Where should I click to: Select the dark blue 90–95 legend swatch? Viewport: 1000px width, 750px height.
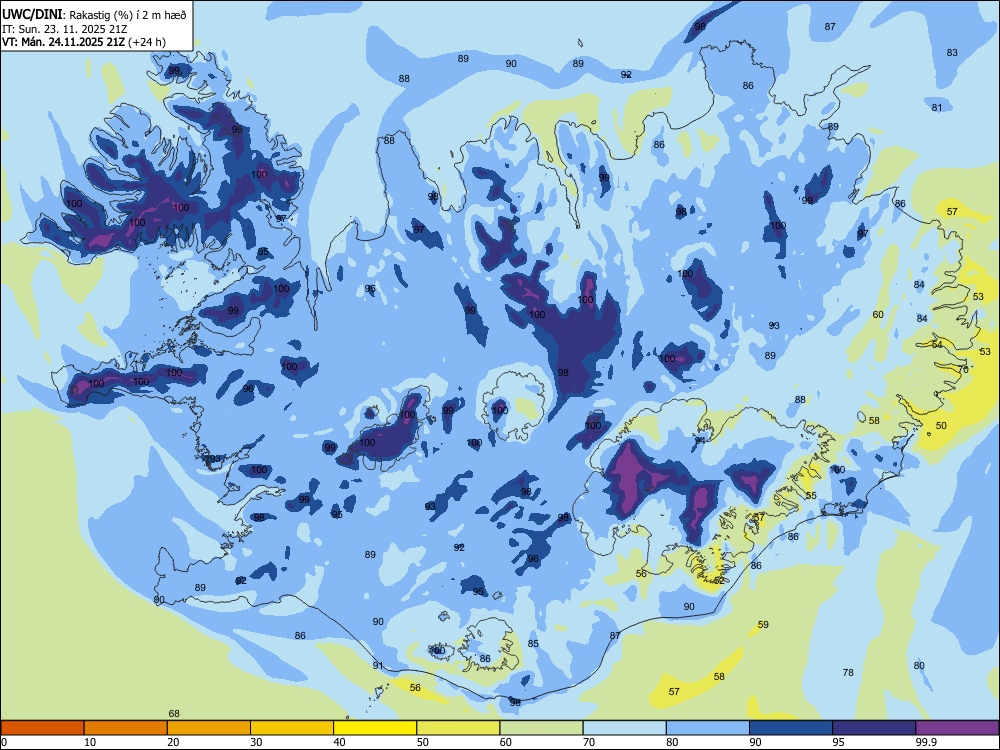coord(791,728)
